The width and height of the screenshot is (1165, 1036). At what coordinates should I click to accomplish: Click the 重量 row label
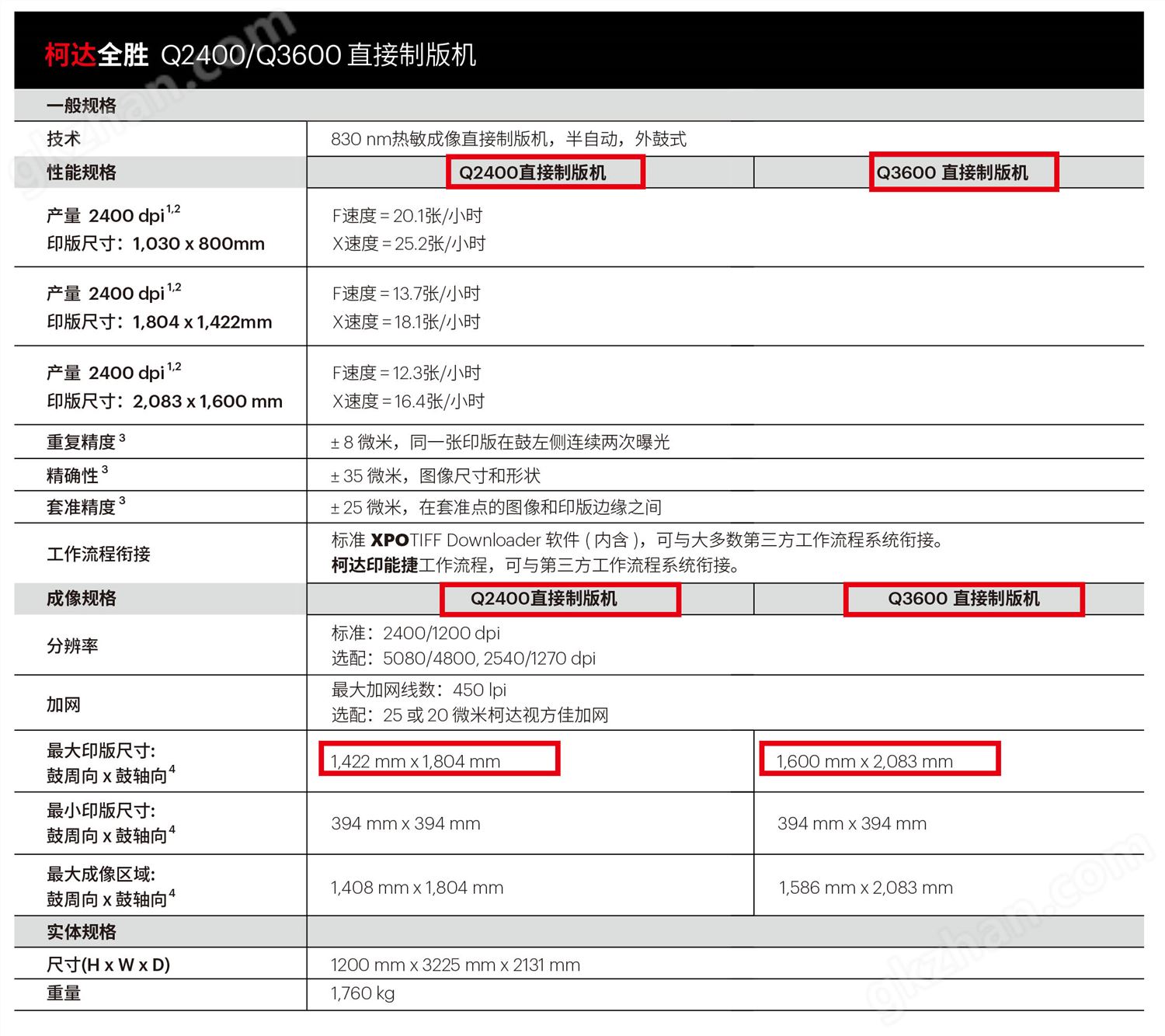click(x=64, y=993)
